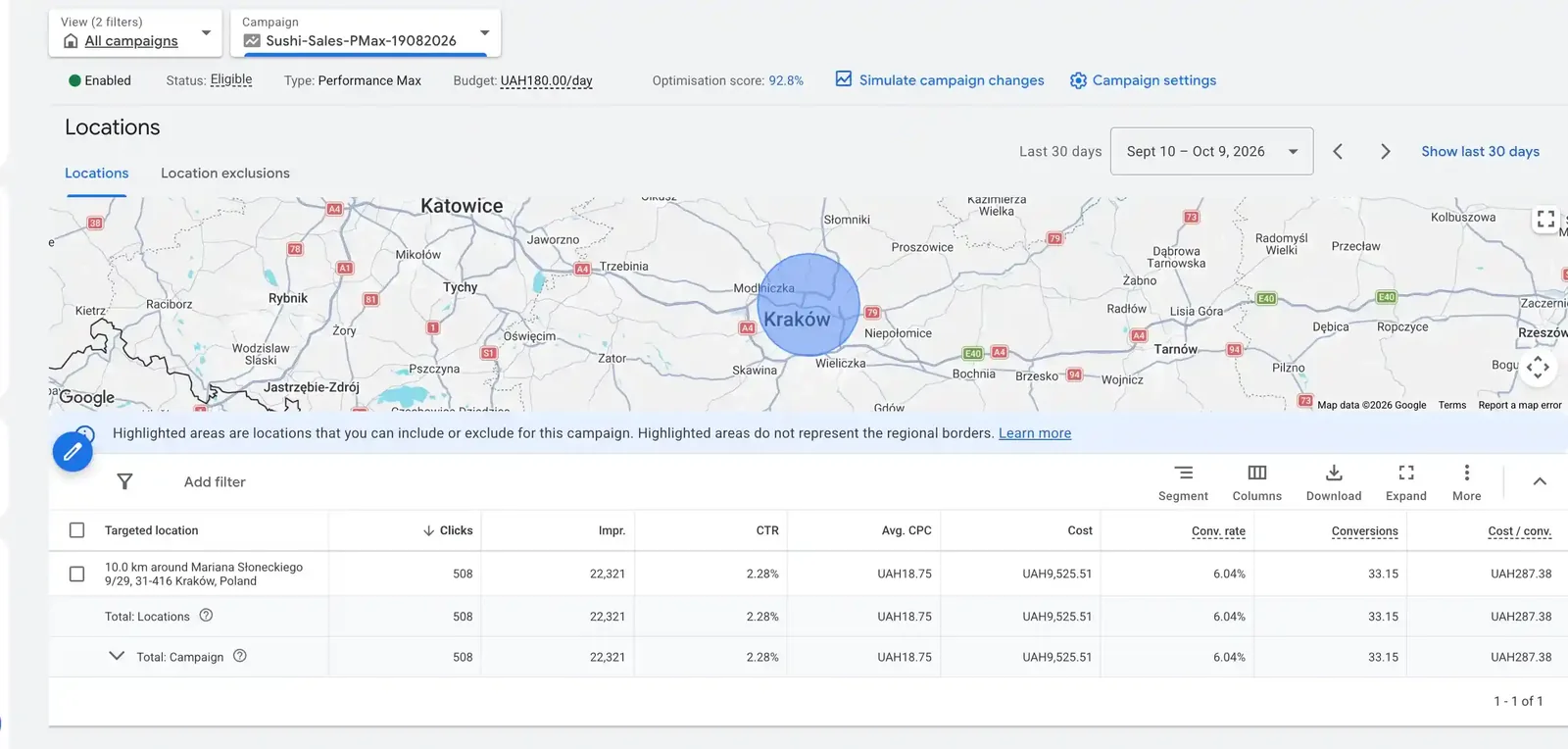Click the 92.8% optimisation score
The width and height of the screenshot is (1568, 749).
pyautogui.click(x=786, y=80)
